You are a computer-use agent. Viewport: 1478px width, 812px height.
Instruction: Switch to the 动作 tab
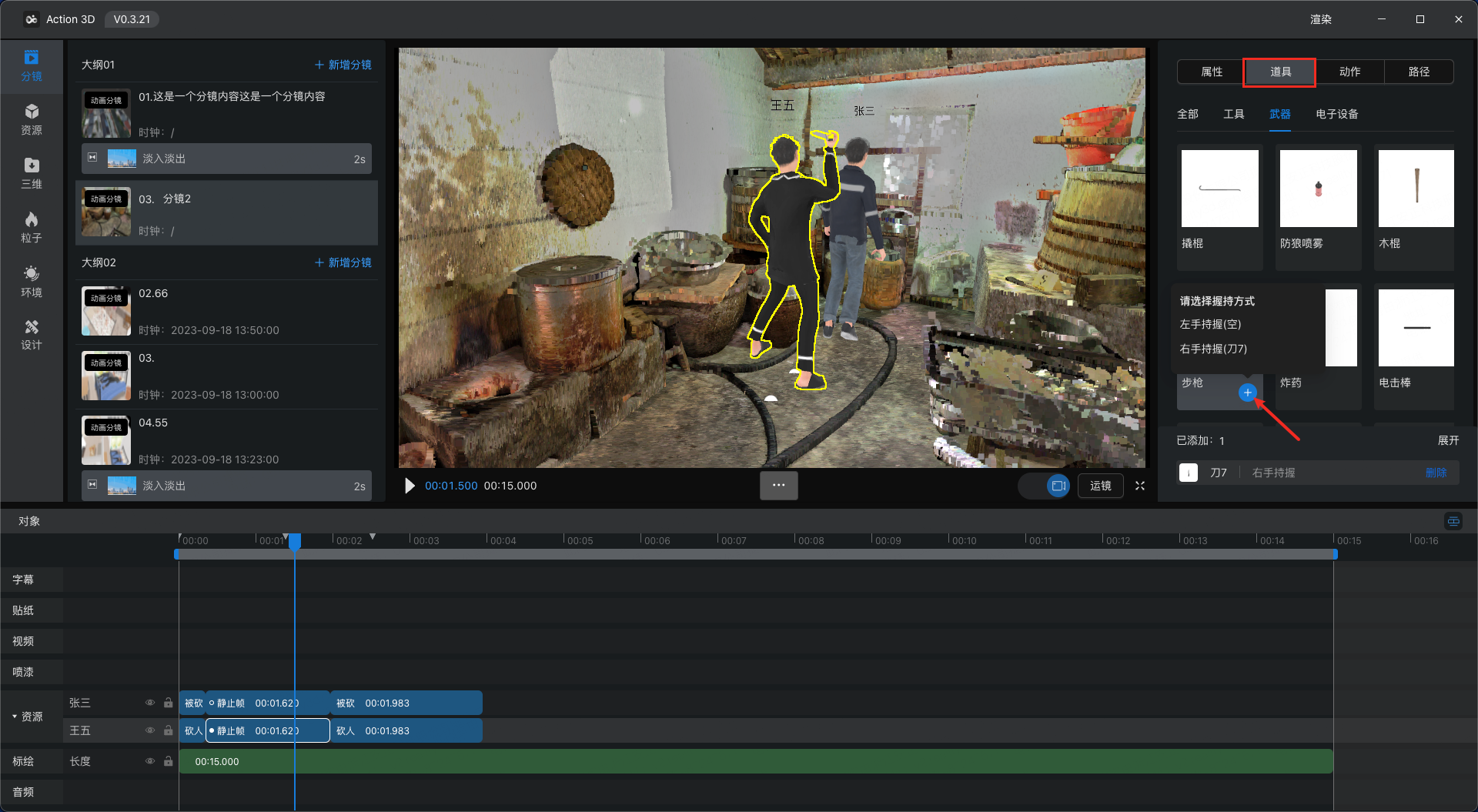(x=1349, y=72)
